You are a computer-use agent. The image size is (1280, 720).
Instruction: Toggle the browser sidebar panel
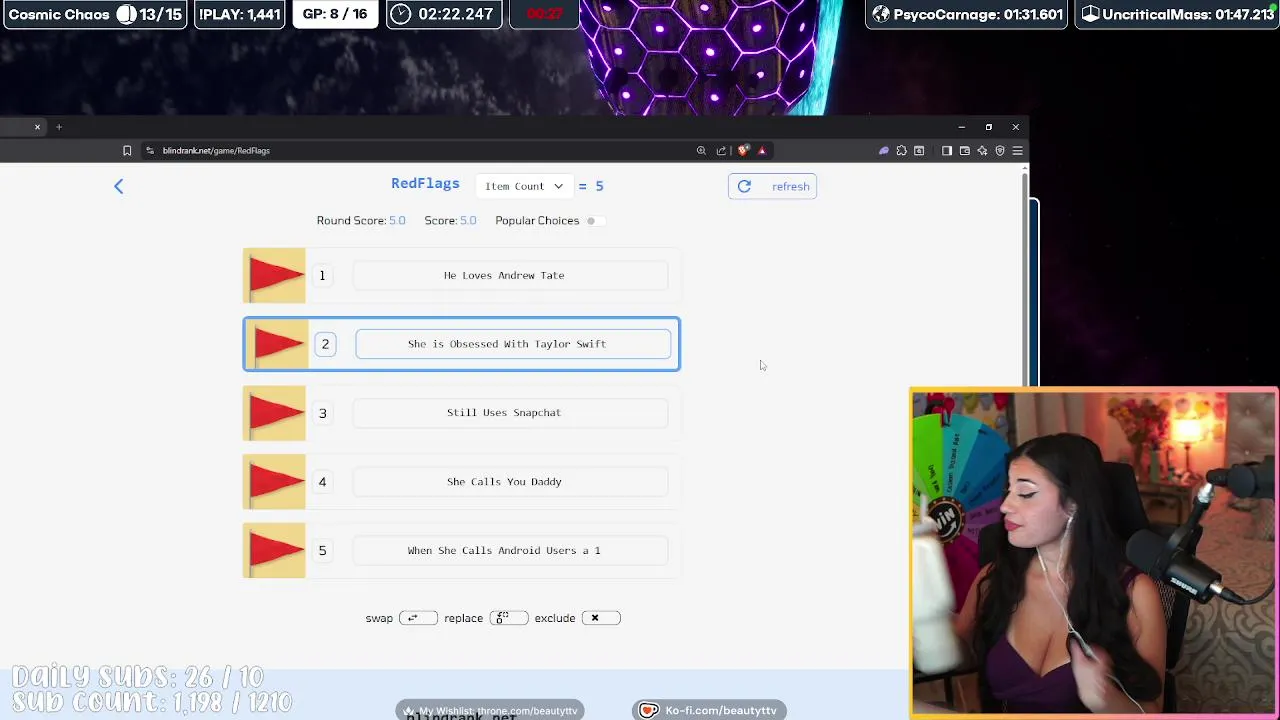947,151
